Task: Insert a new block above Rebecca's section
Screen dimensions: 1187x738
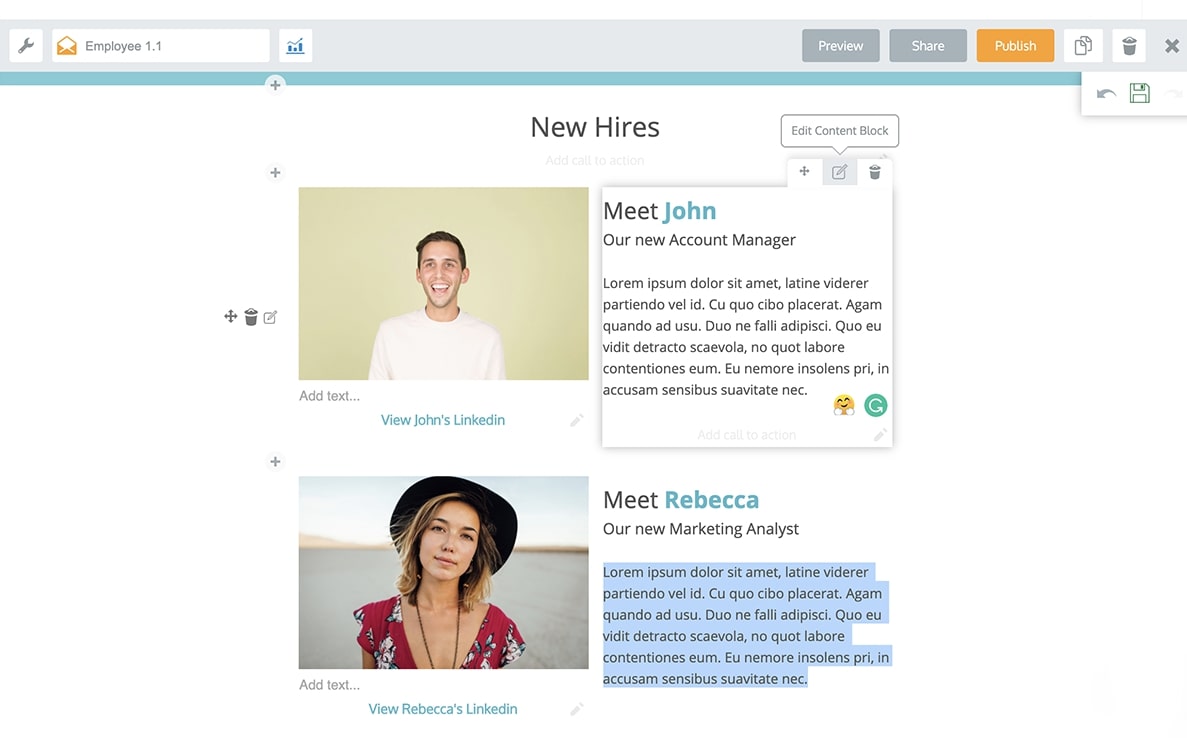Action: coord(275,461)
